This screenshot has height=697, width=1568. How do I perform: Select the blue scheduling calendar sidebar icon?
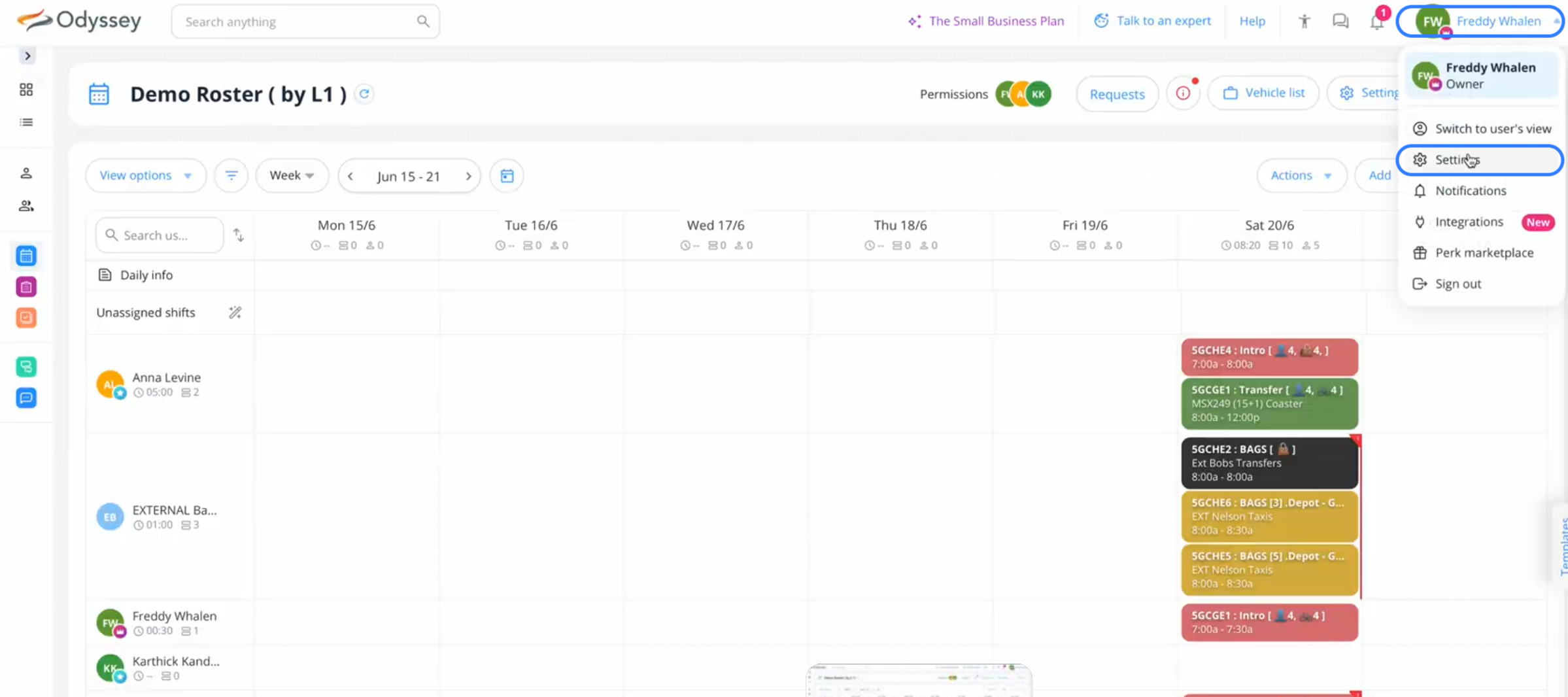click(26, 256)
